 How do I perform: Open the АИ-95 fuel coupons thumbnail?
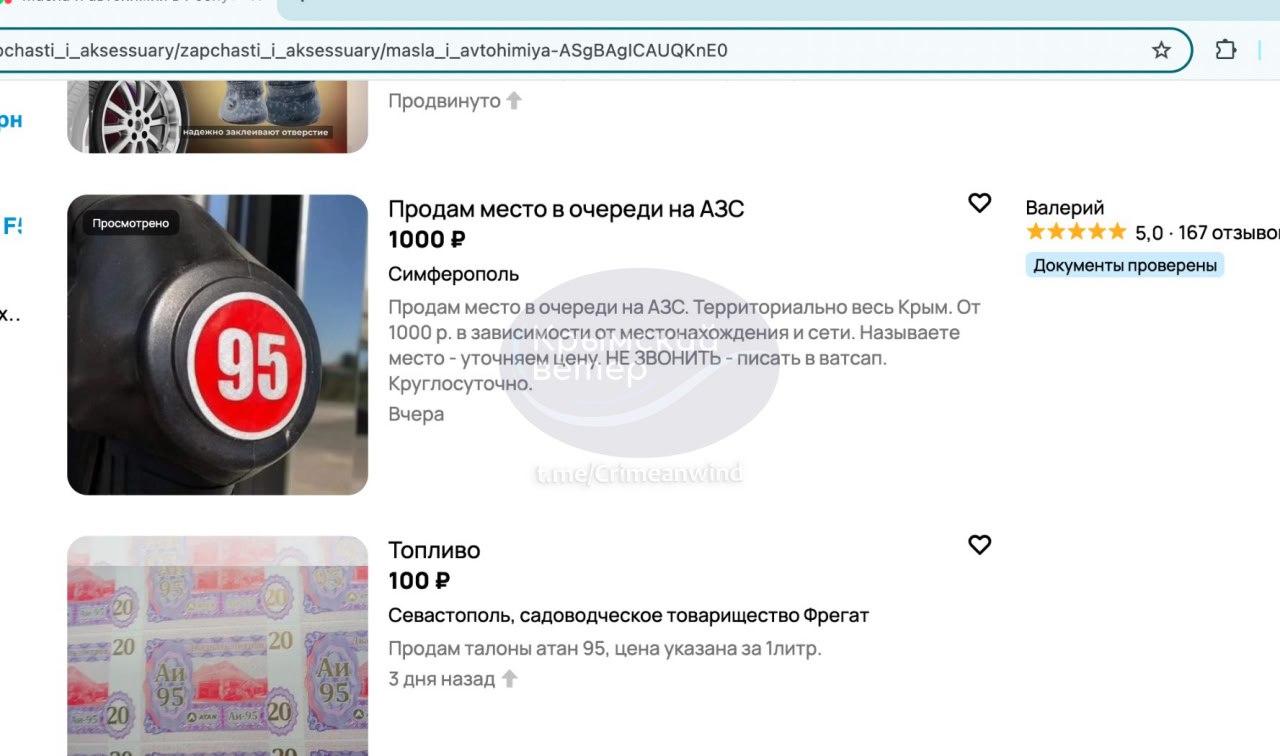pos(217,646)
